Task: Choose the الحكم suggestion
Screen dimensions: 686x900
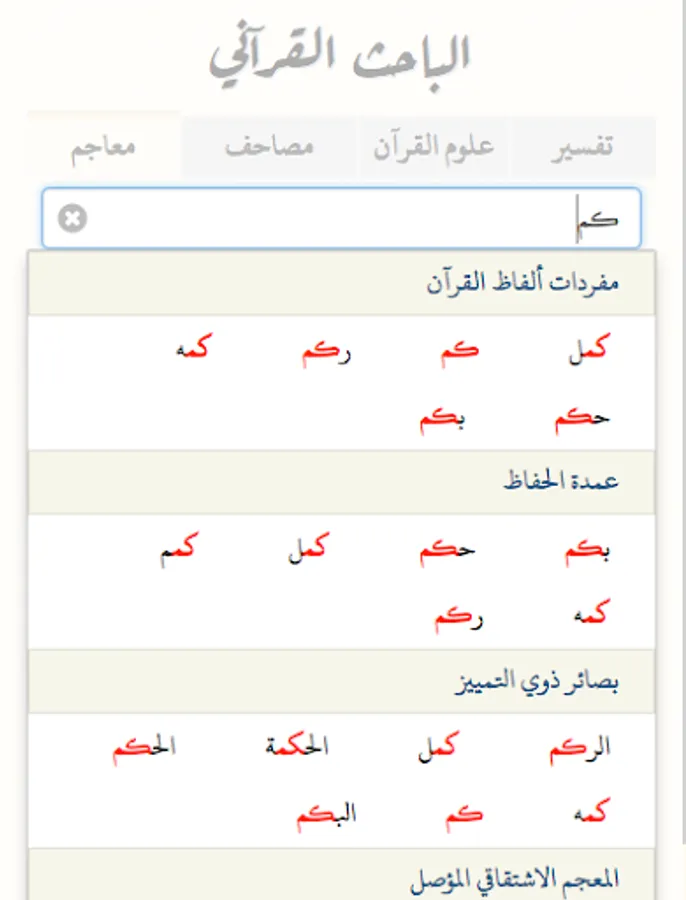Action: (144, 748)
